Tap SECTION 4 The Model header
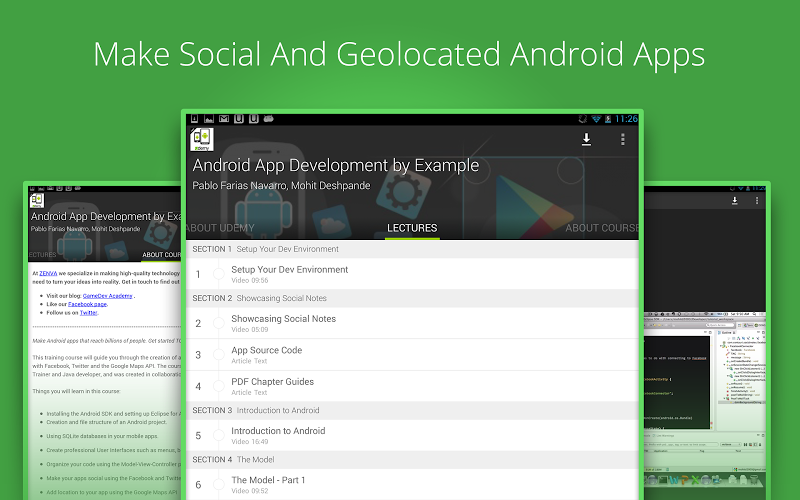 pos(412,459)
